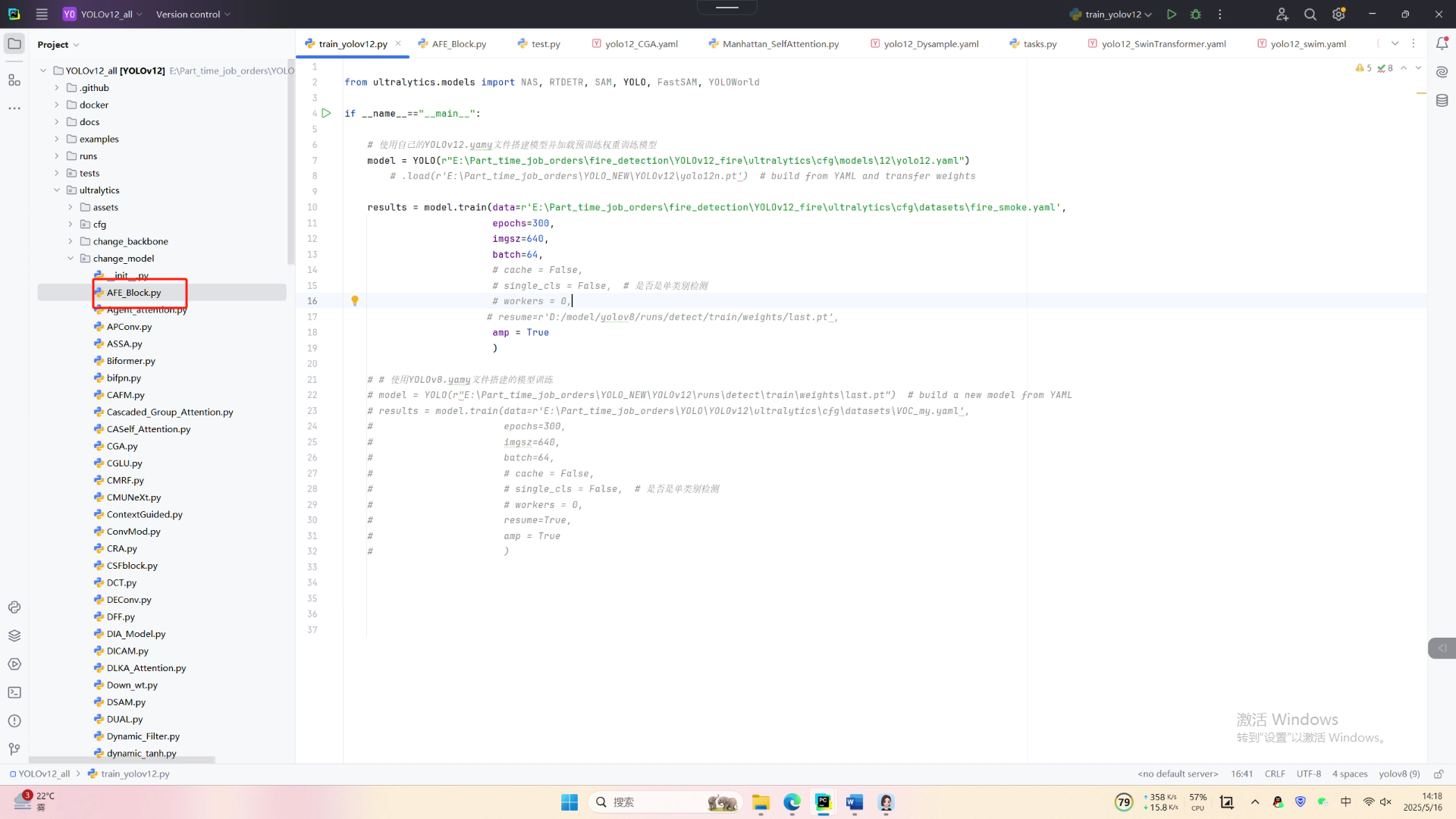
Task: Click the yellow intention lightbulb on line 16
Action: pos(354,301)
